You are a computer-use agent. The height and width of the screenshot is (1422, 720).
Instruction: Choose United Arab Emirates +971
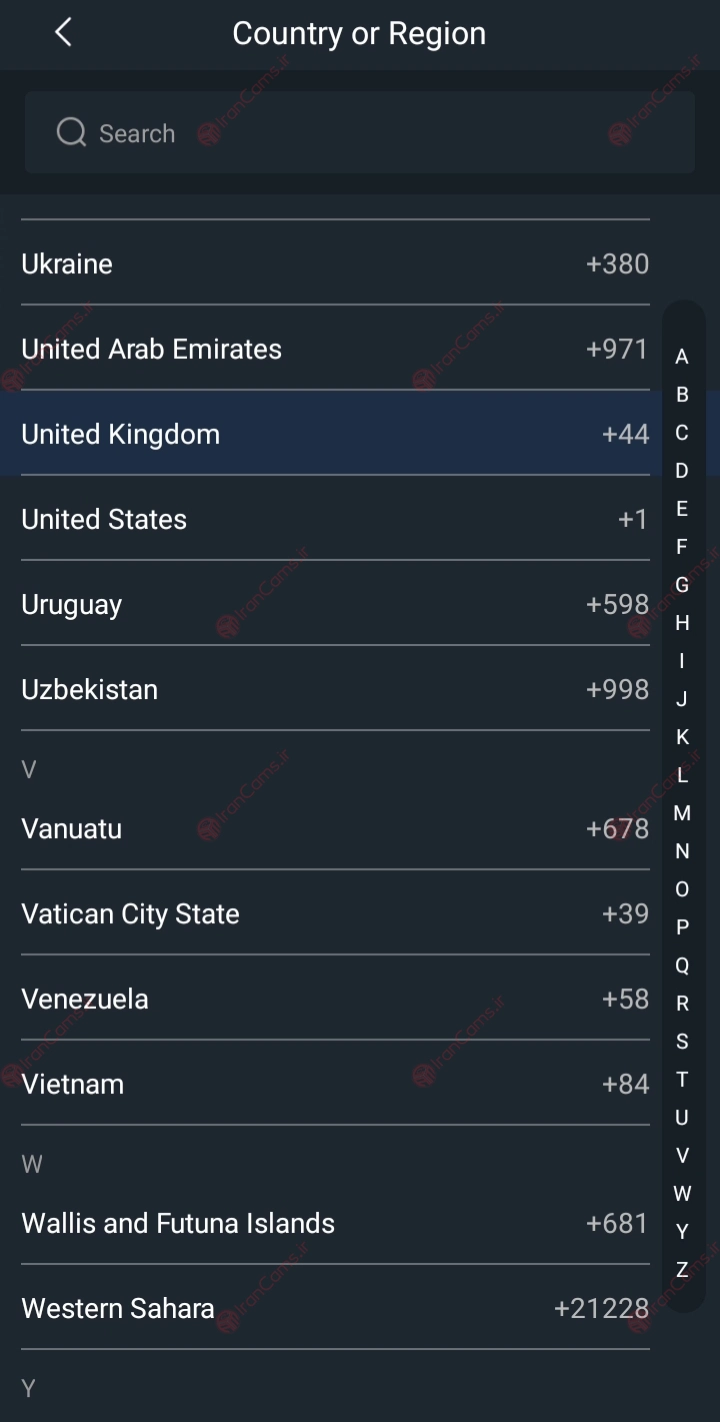[x=335, y=348]
